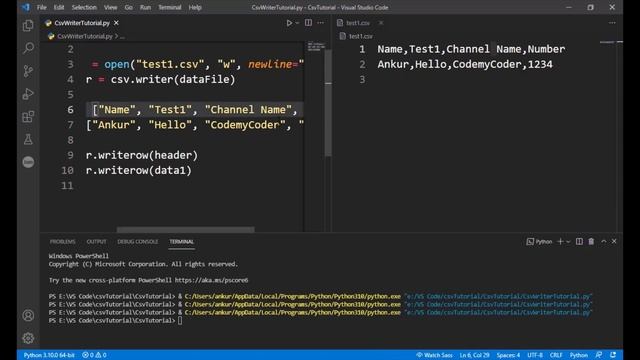This screenshot has width=640, height=360.
Task: Switch to the CsvWriterTutorial.py tab
Action: (x=82, y=23)
